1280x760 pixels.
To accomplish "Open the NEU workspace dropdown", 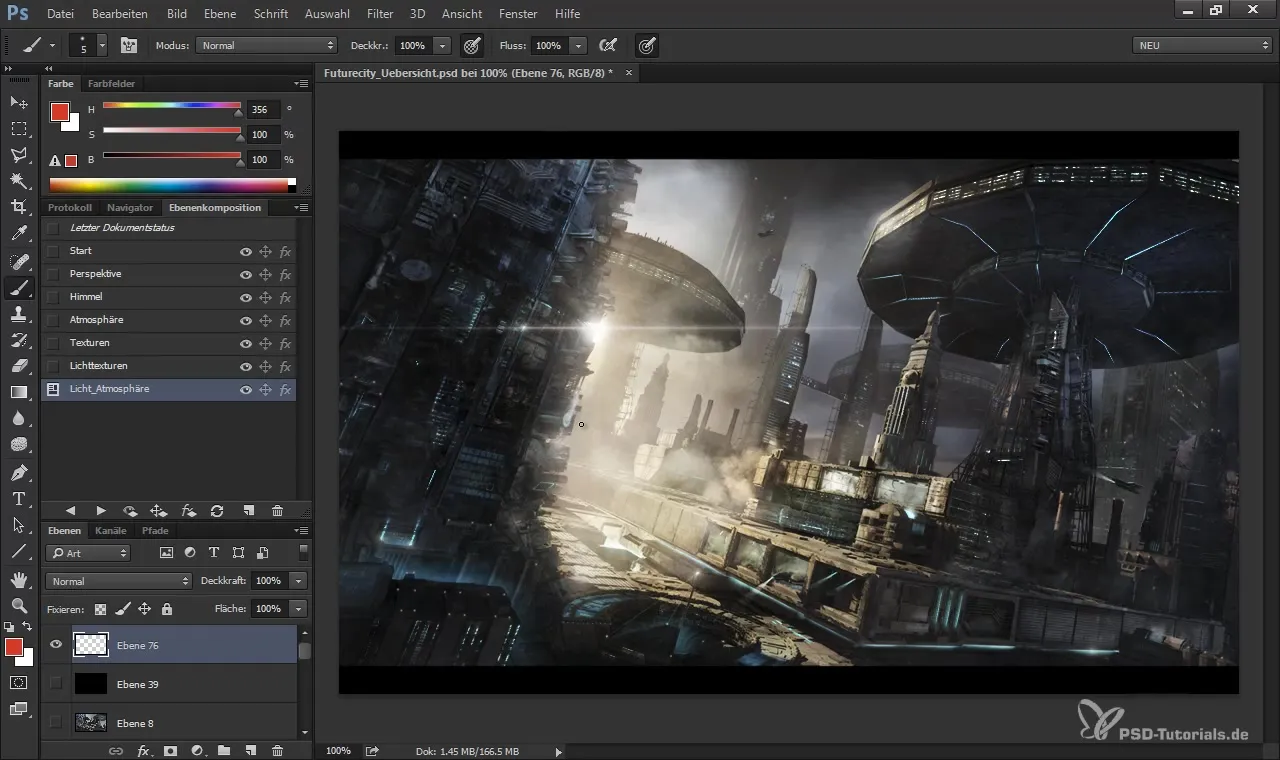I will coord(1203,45).
